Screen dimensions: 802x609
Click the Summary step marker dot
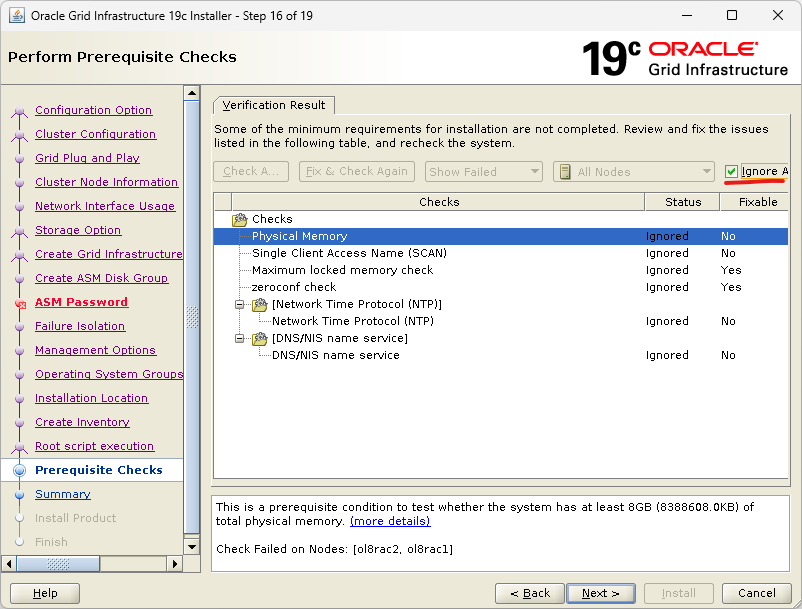pos(19,494)
